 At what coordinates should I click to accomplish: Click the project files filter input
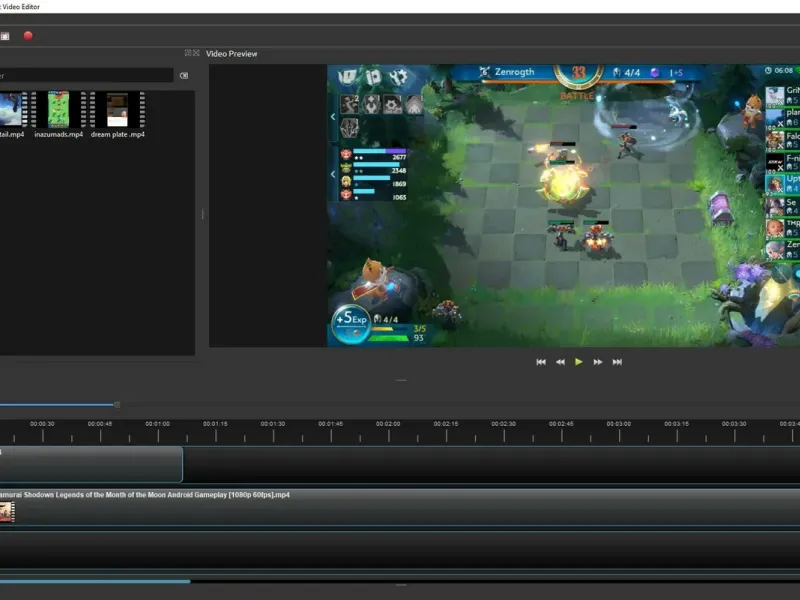click(x=85, y=75)
